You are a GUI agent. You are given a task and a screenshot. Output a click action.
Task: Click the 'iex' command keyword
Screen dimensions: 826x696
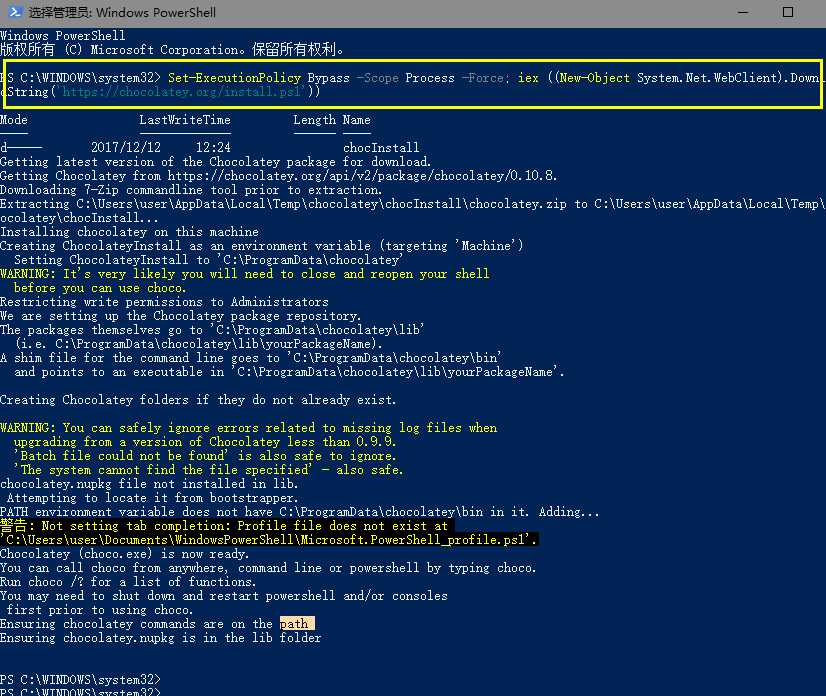(x=528, y=78)
